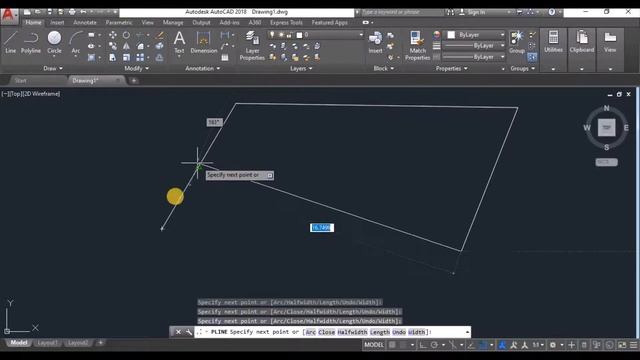
Task: Click the Arc option in command line
Action: pyautogui.click(x=311, y=332)
